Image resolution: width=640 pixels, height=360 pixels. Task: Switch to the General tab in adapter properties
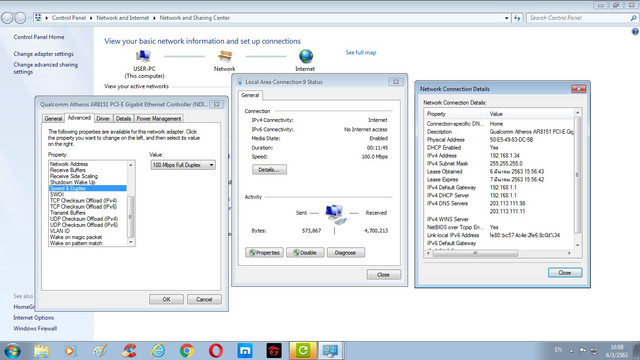pyautogui.click(x=53, y=118)
